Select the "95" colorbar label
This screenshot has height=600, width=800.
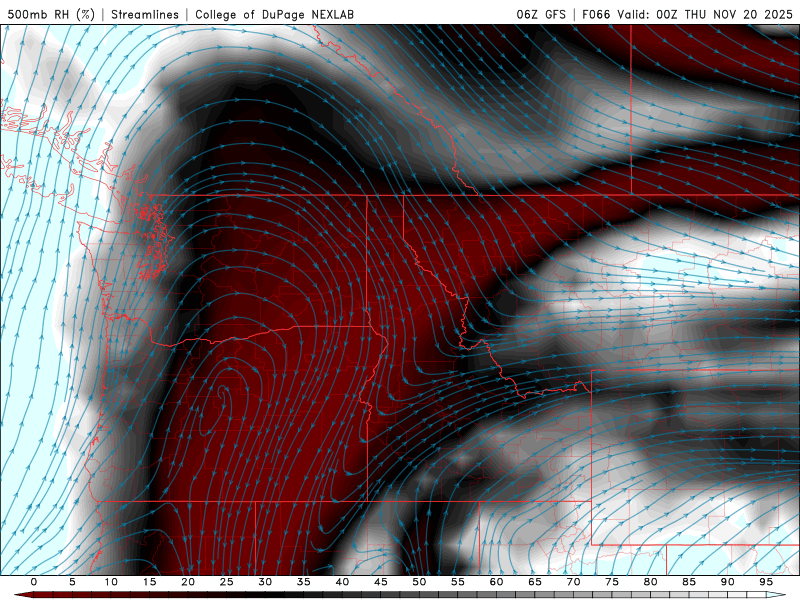(766, 582)
